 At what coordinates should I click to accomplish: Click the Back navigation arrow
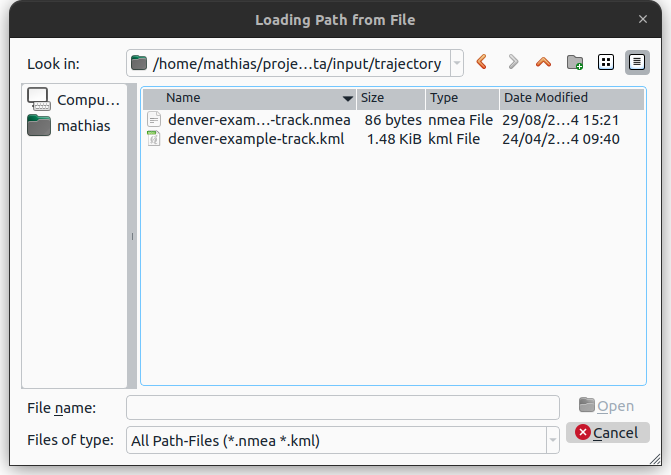482,63
